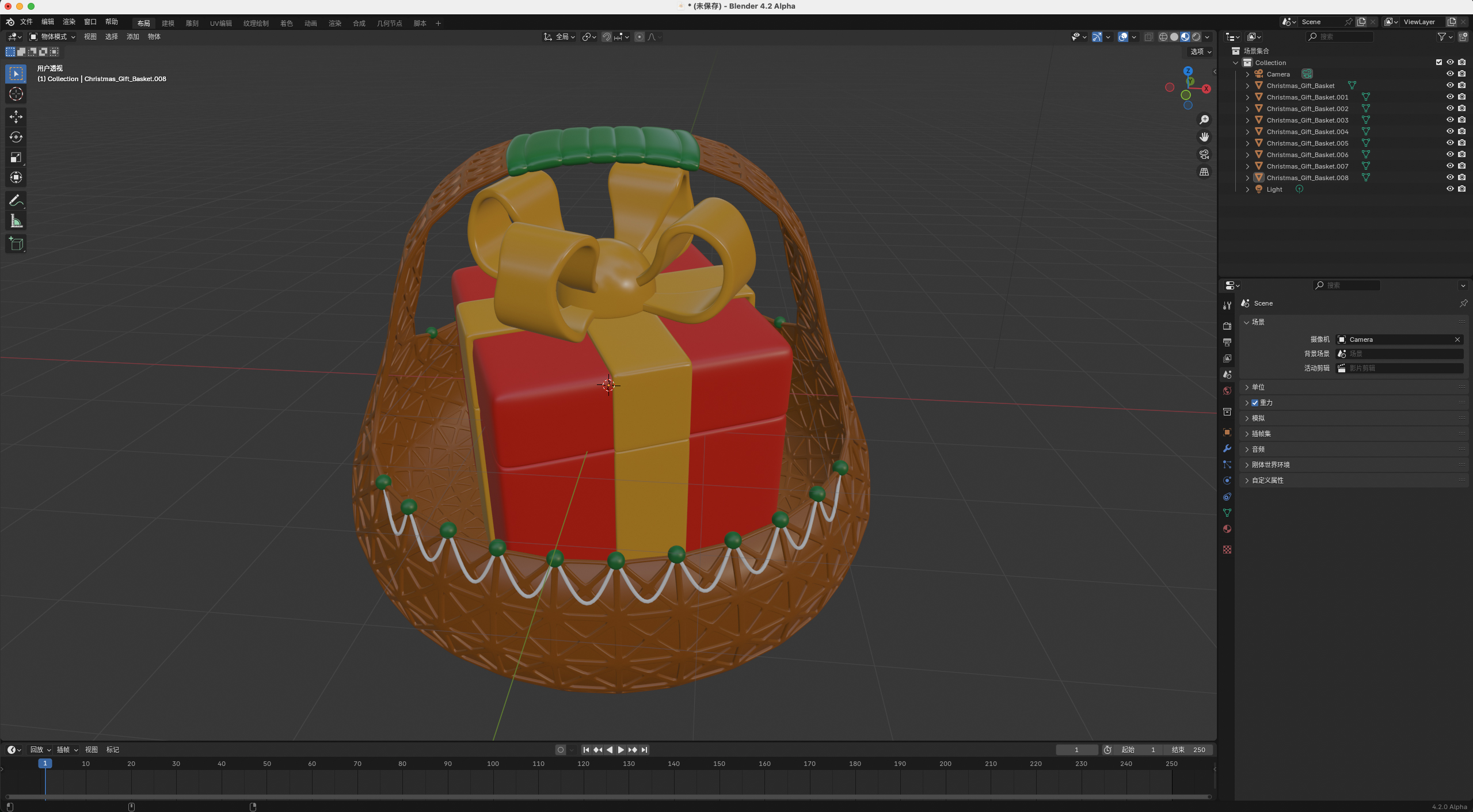Collapse the Collection tree in outliner
Screen dimensions: 1473x812
(1235, 63)
